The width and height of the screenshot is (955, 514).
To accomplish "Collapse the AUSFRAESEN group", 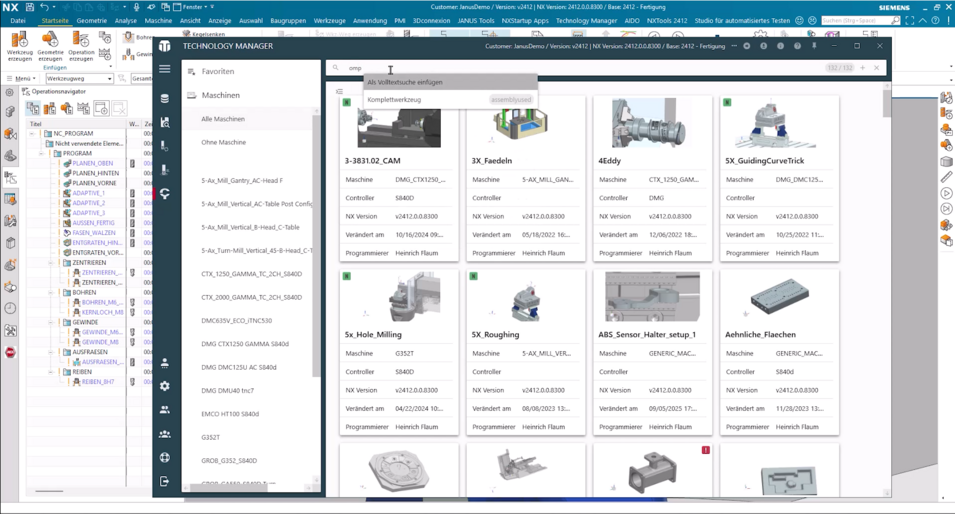I will (x=51, y=352).
